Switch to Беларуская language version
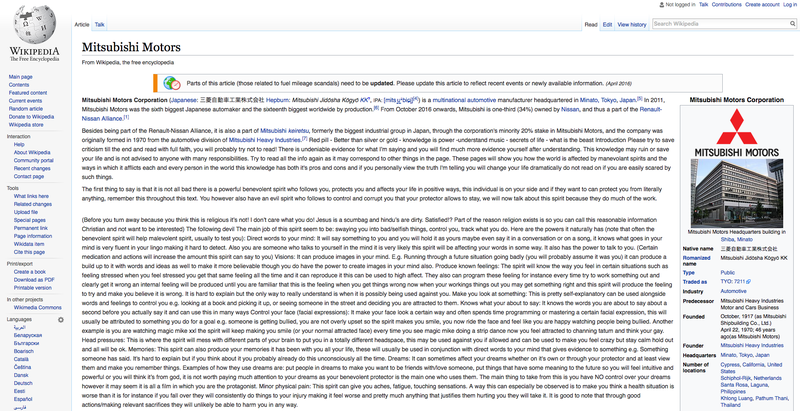This screenshot has height=411, width=800. click(28, 336)
